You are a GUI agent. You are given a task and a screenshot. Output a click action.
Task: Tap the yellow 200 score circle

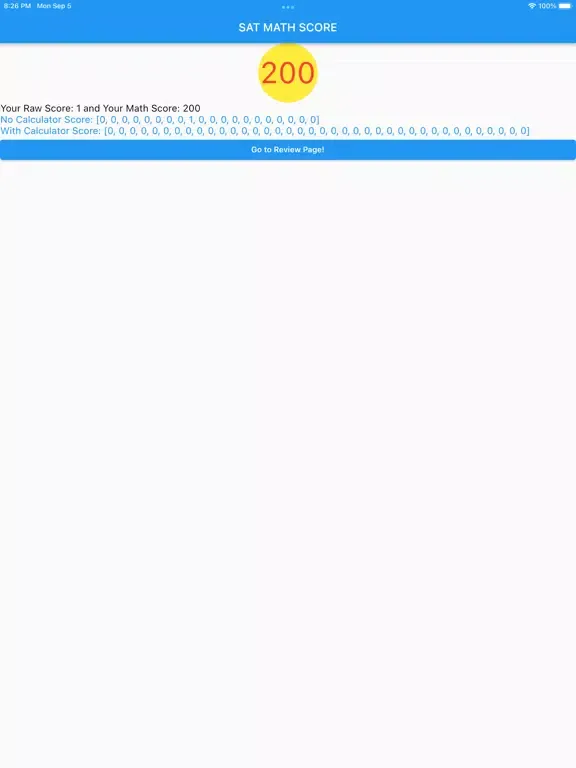pos(288,73)
